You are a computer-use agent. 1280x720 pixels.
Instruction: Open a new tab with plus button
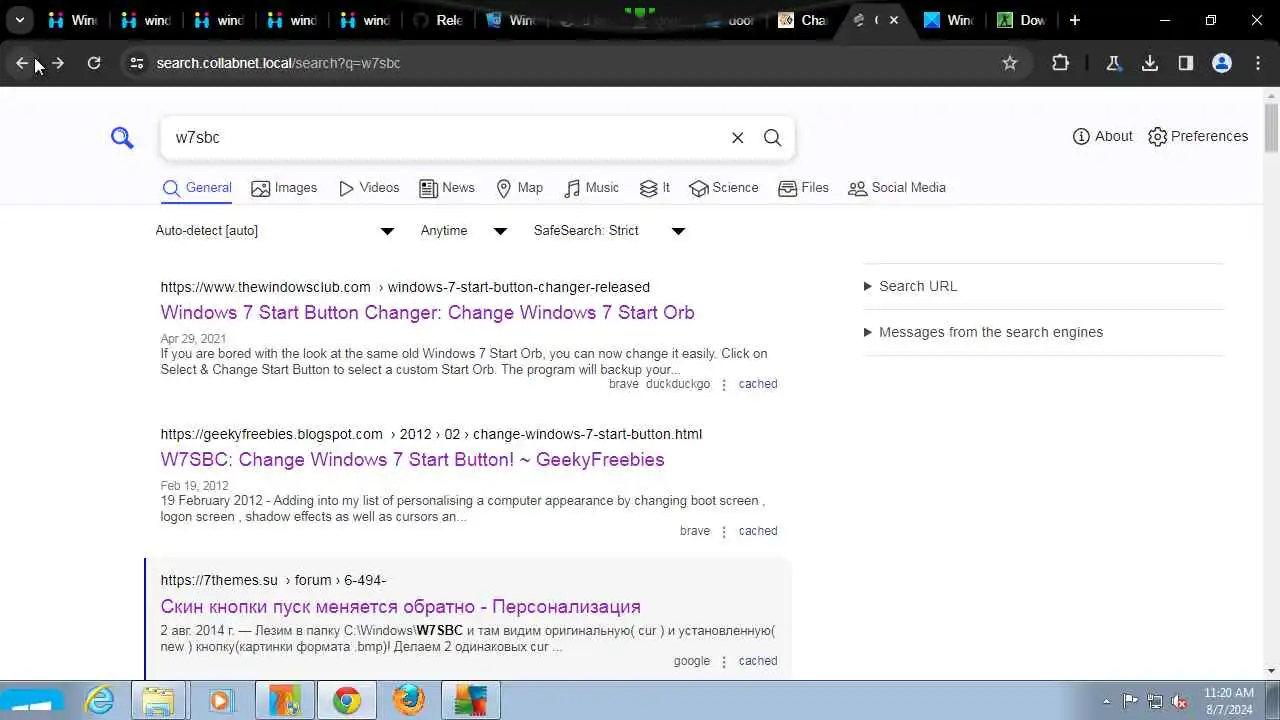pos(1075,20)
